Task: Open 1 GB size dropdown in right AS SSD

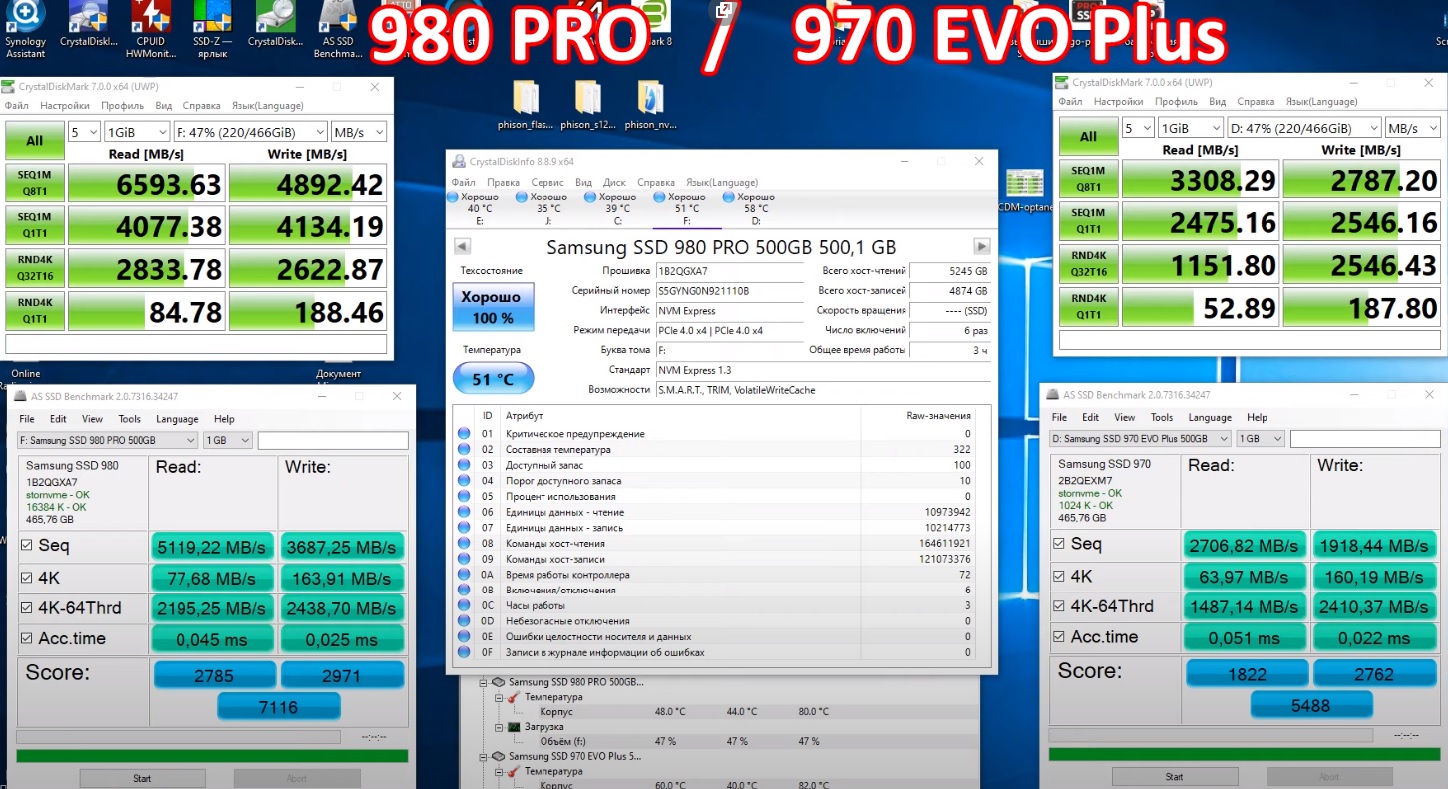Action: point(1260,438)
